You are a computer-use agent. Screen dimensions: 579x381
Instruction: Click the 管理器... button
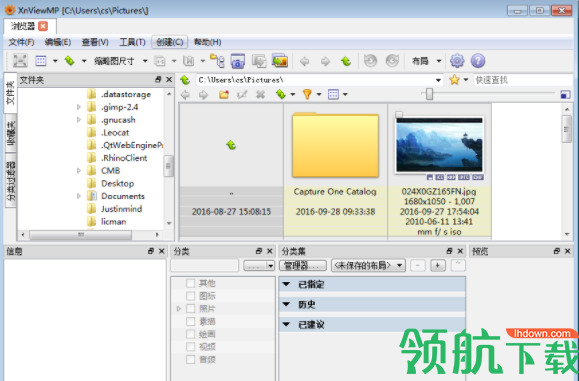[303, 265]
